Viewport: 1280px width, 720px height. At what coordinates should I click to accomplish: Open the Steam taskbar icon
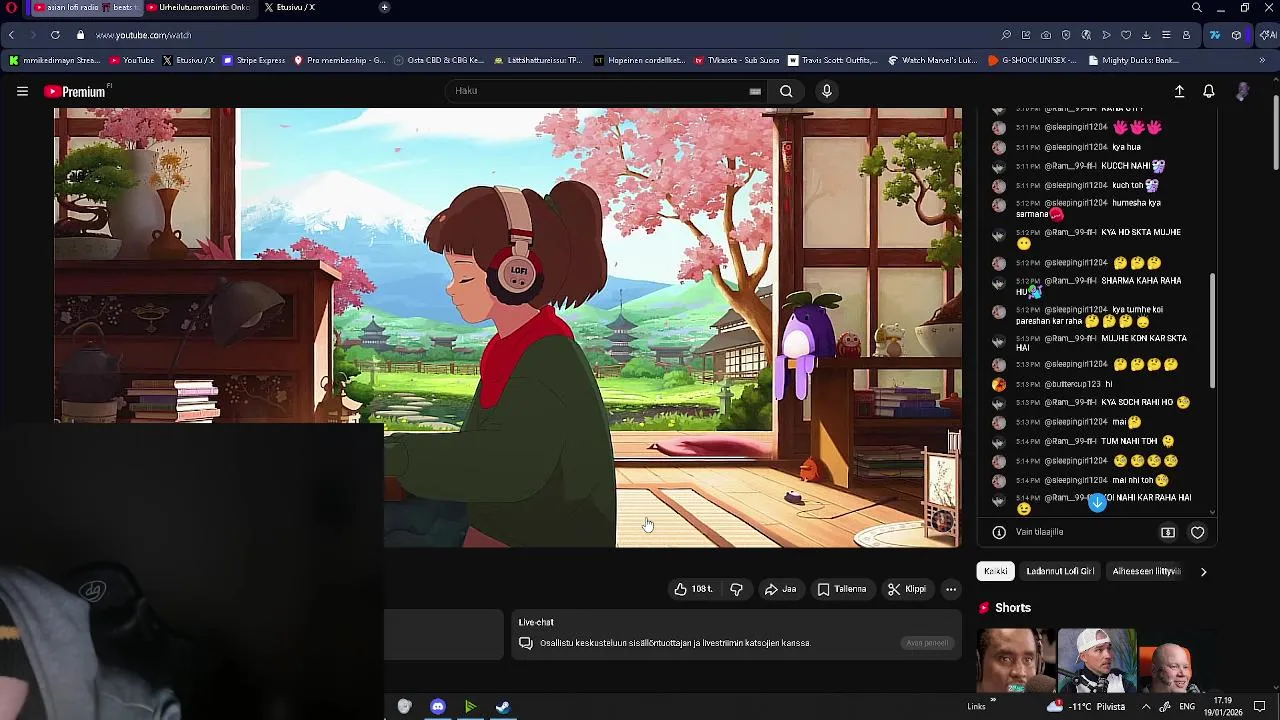(x=503, y=707)
